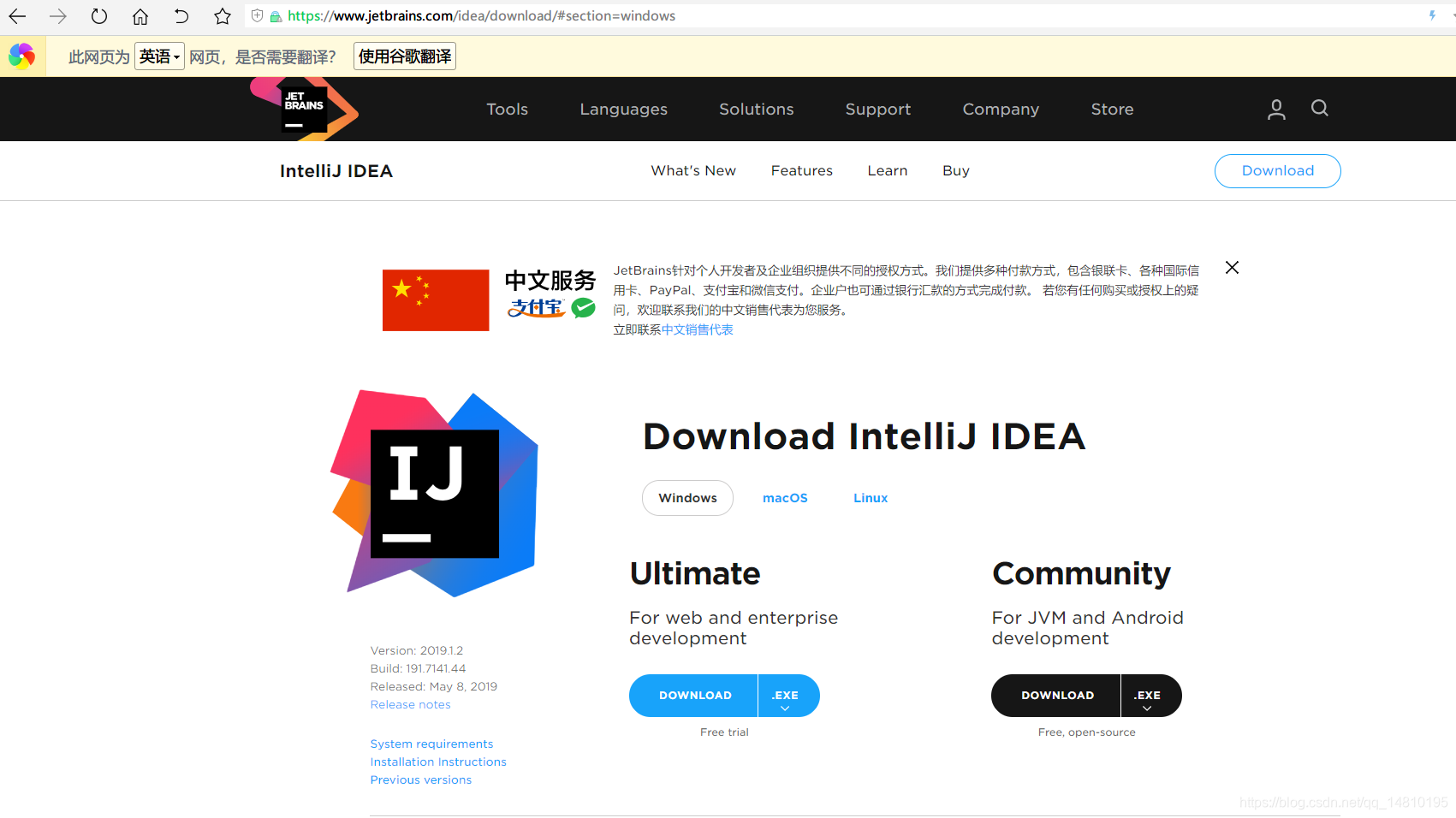
Task: Click the green padlock icon
Action: 276,16
